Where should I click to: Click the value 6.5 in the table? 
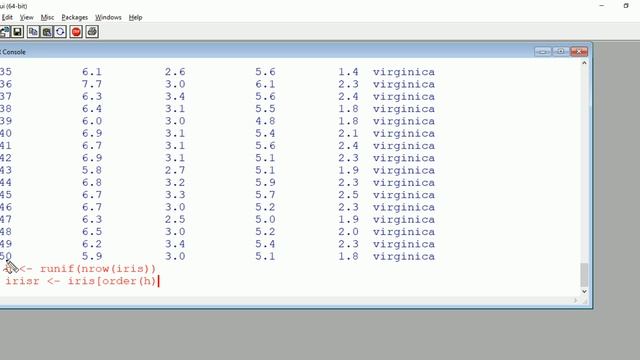92,232
